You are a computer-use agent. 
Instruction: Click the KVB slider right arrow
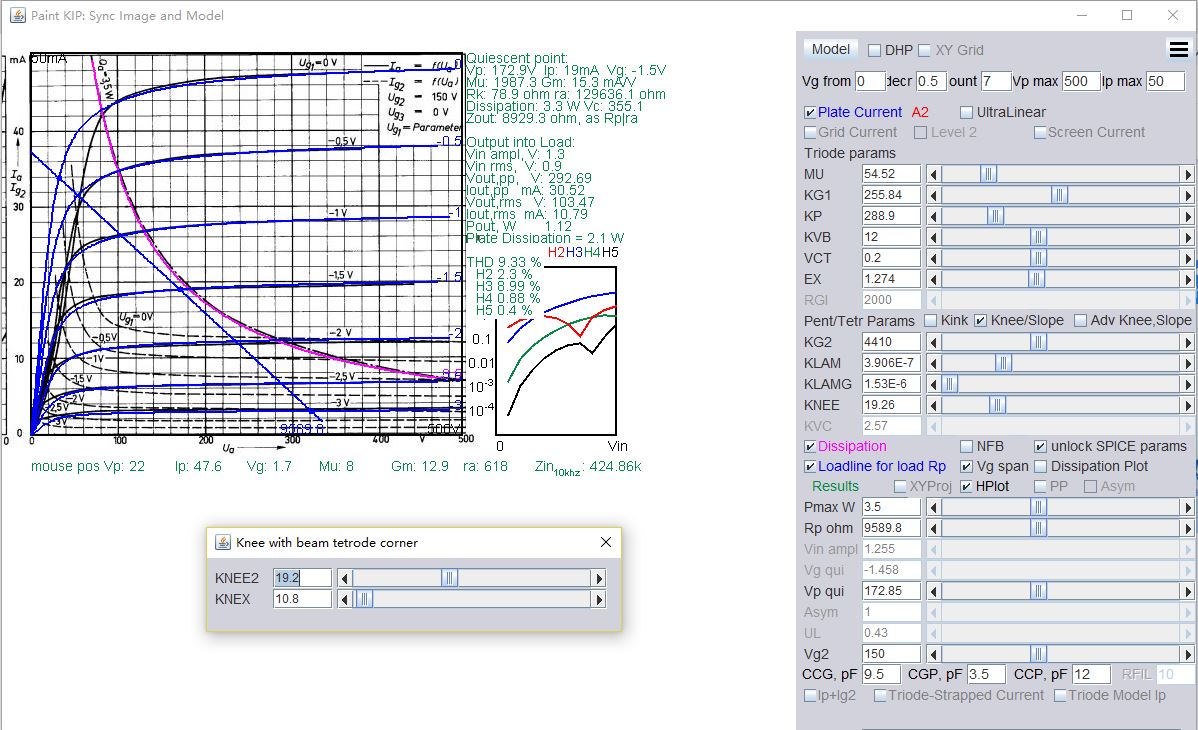point(1187,237)
